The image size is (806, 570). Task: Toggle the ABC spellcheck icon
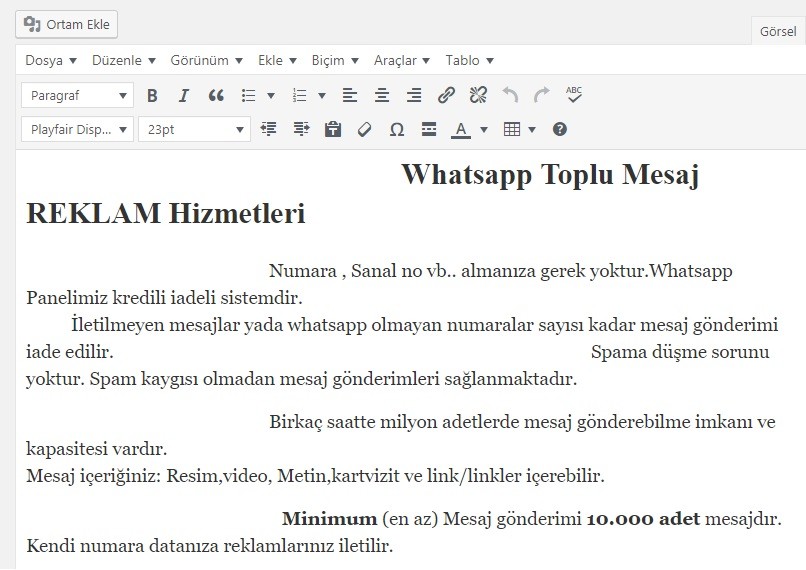pyautogui.click(x=574, y=95)
